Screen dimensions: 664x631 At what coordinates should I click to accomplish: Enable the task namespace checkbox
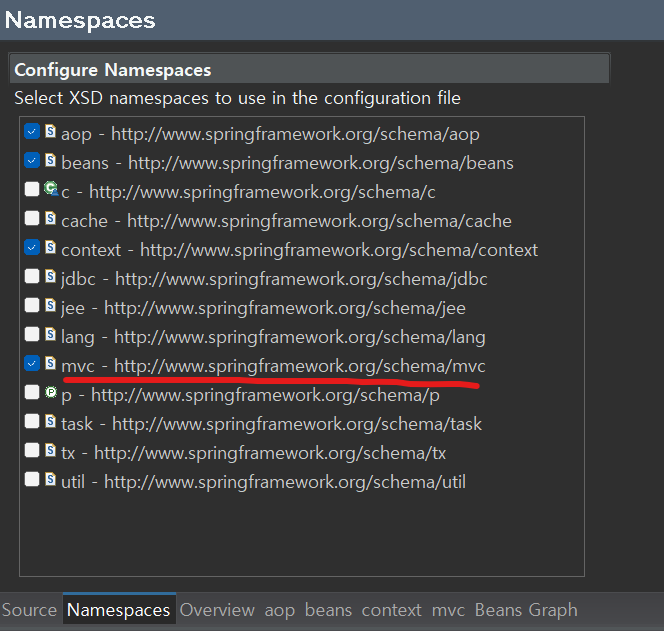32,421
